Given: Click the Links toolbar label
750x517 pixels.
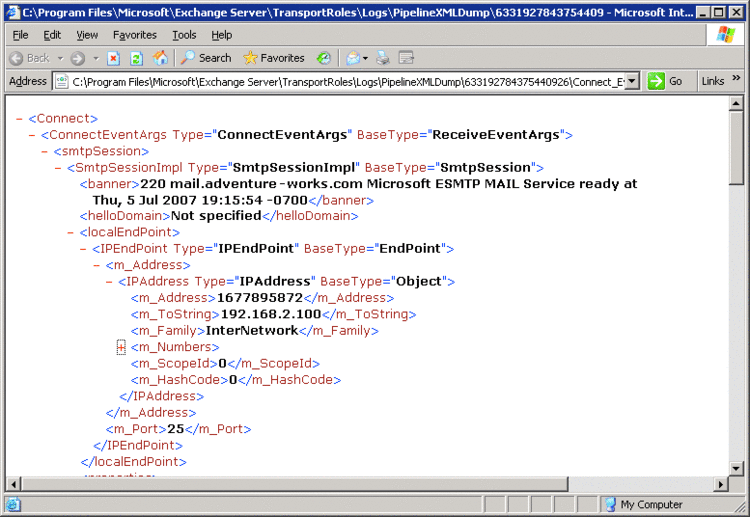Looking at the screenshot, I should pyautogui.click(x=713, y=81).
